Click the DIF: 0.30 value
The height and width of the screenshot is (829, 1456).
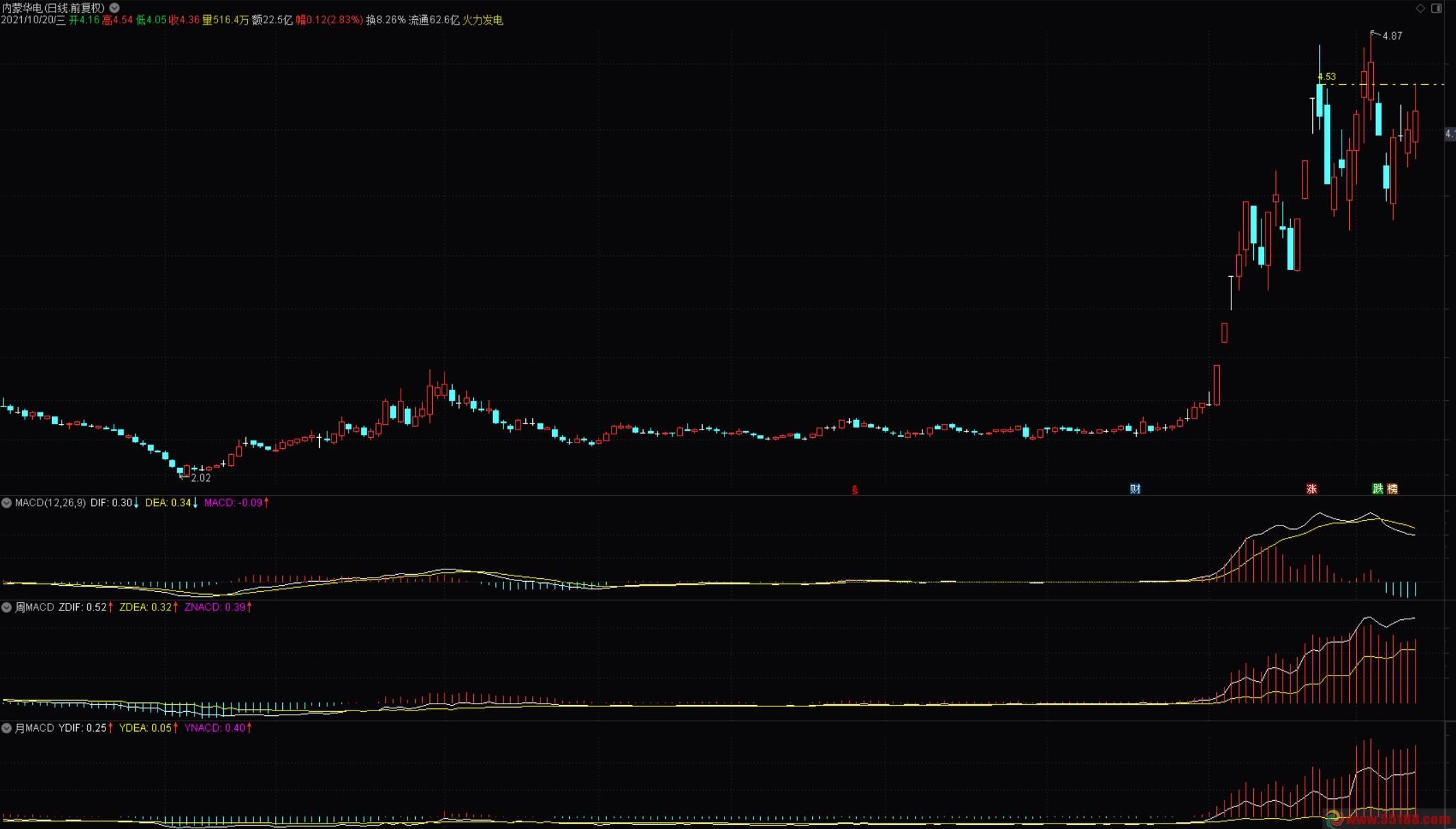click(x=111, y=503)
